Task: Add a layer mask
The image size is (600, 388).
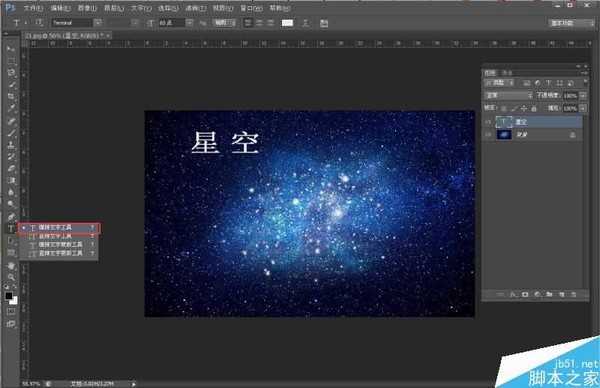Action: click(525, 294)
